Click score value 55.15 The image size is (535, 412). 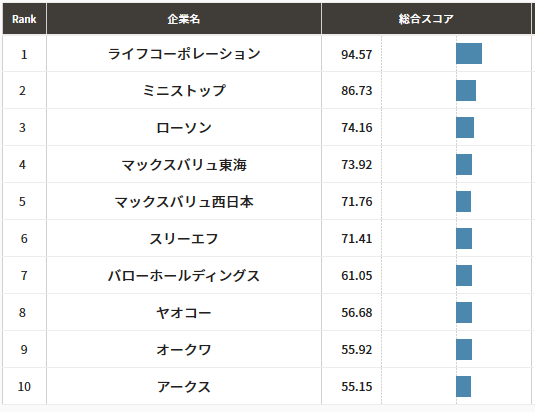357,386
